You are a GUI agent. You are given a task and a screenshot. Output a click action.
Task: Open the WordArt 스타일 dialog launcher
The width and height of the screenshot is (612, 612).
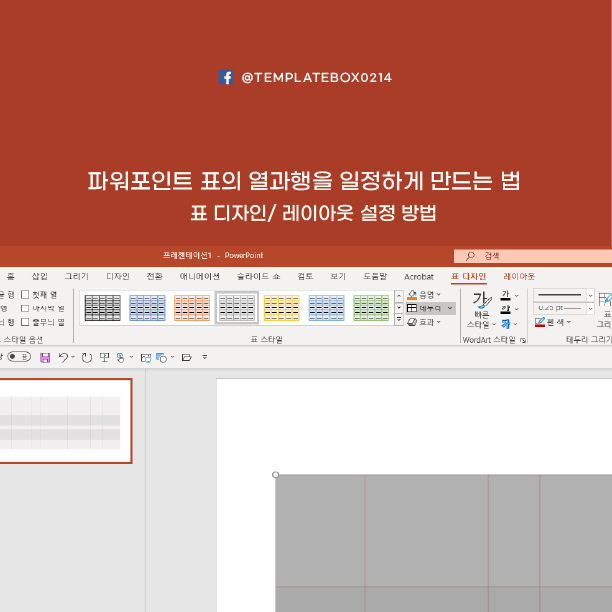pos(523,340)
